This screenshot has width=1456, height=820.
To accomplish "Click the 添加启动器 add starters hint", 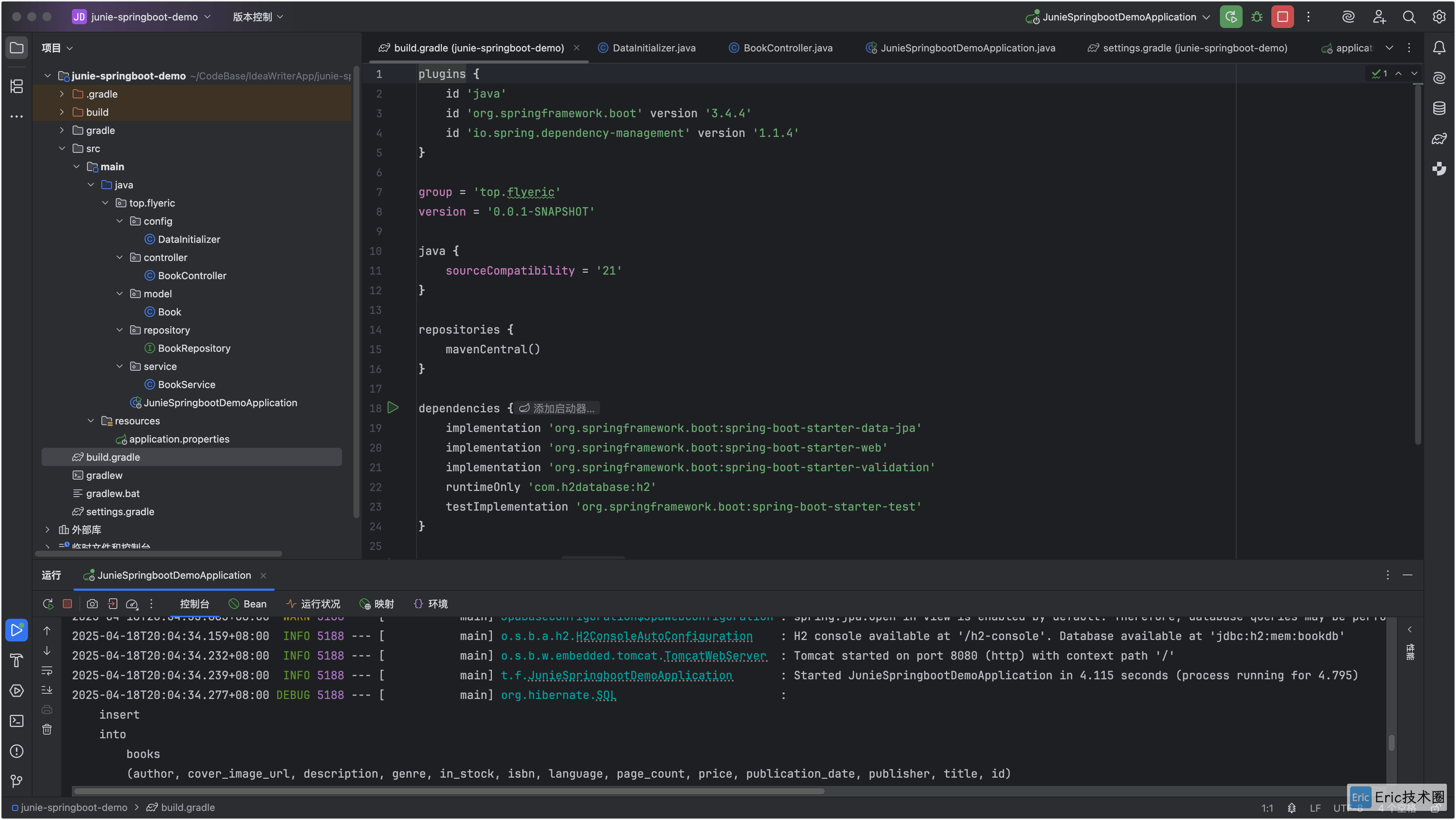I will pos(557,408).
